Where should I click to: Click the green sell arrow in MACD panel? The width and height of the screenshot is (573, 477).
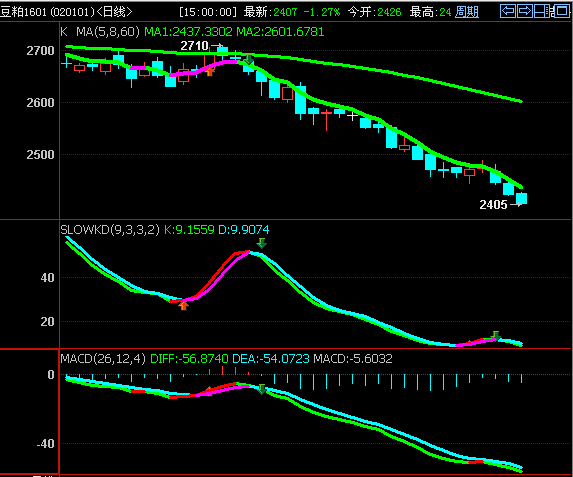pos(262,389)
